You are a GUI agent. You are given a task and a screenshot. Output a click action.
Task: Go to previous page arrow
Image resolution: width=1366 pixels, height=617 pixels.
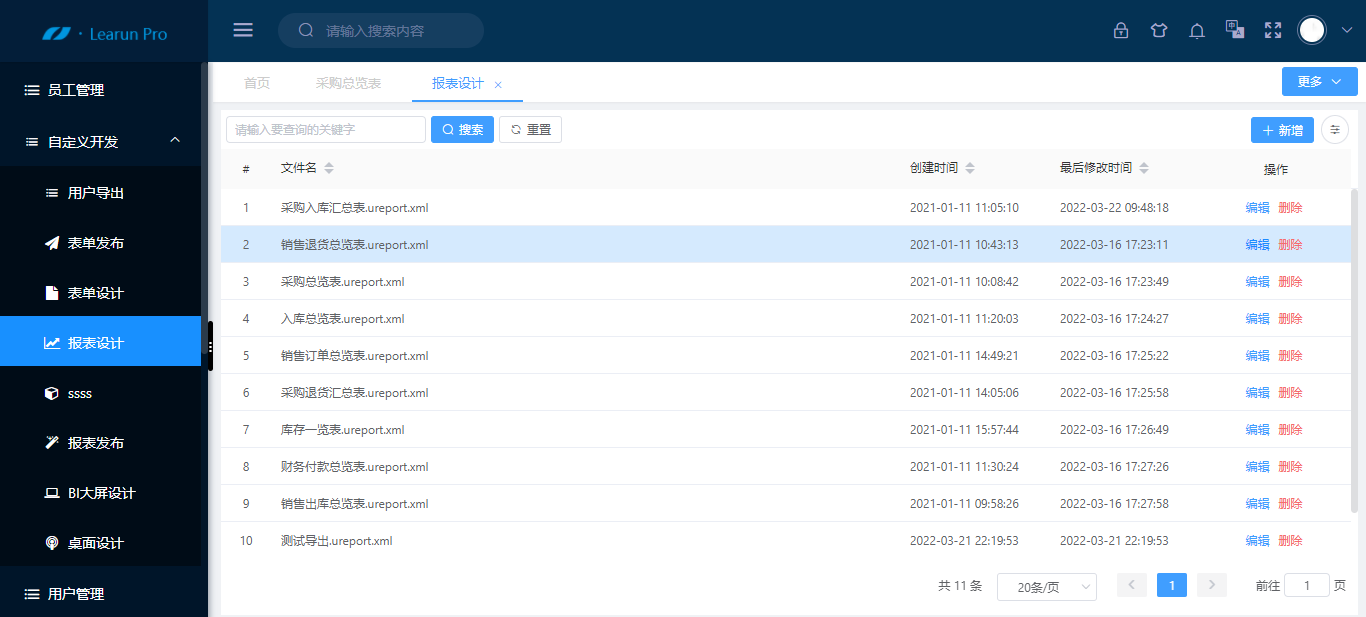point(1132,585)
